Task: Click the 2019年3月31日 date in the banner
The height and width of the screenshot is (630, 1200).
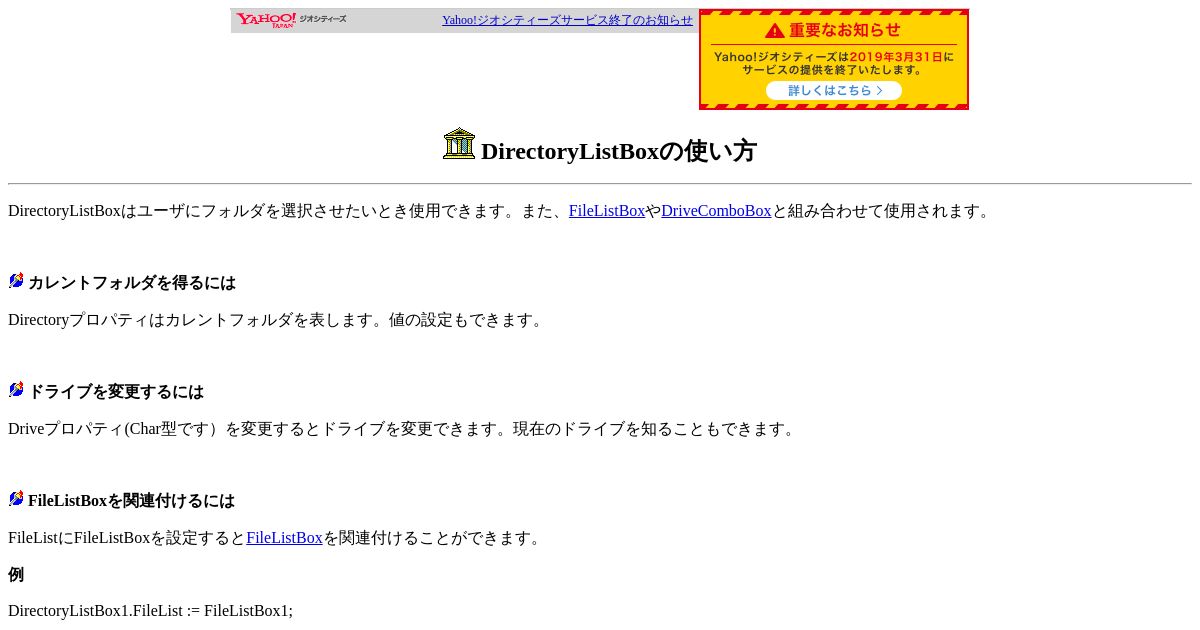Action: [x=896, y=57]
